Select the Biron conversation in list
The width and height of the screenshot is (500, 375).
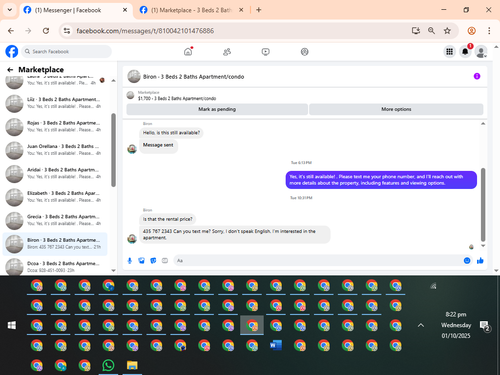click(x=55, y=244)
